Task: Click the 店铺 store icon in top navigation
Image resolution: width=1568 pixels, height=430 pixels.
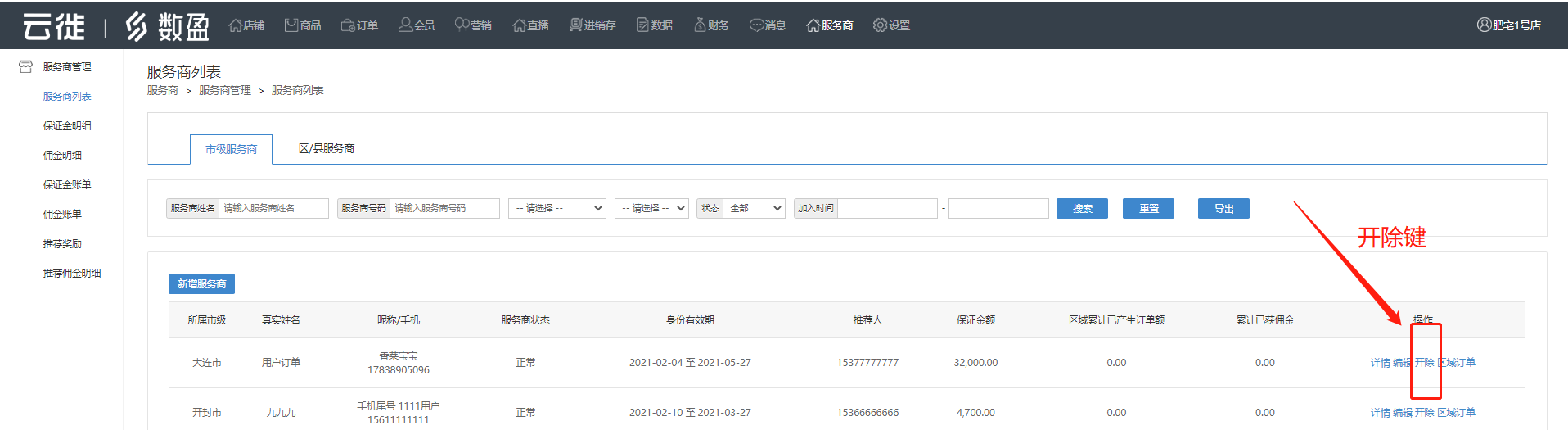Action: click(x=236, y=25)
